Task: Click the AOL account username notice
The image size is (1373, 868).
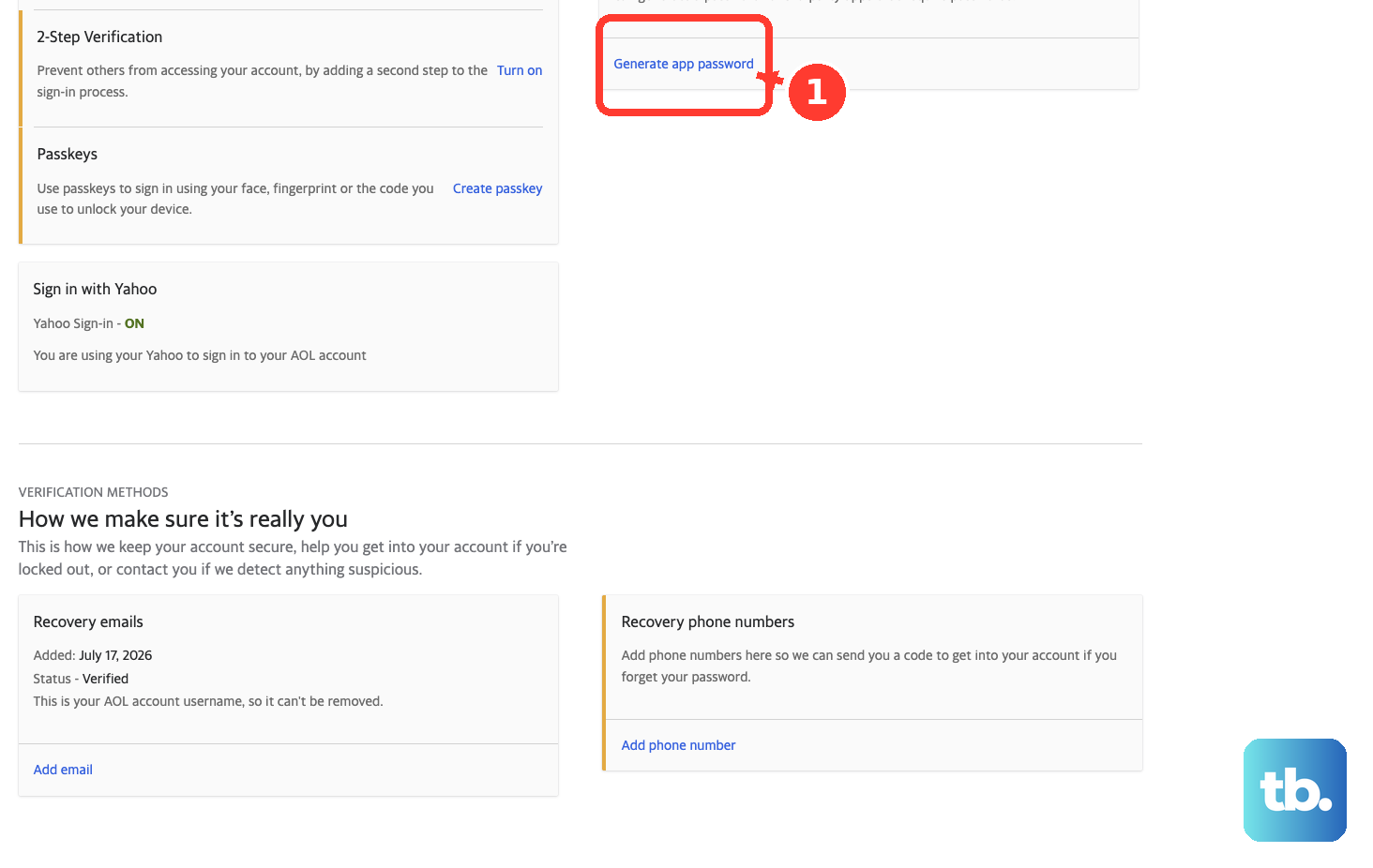Action: [208, 701]
